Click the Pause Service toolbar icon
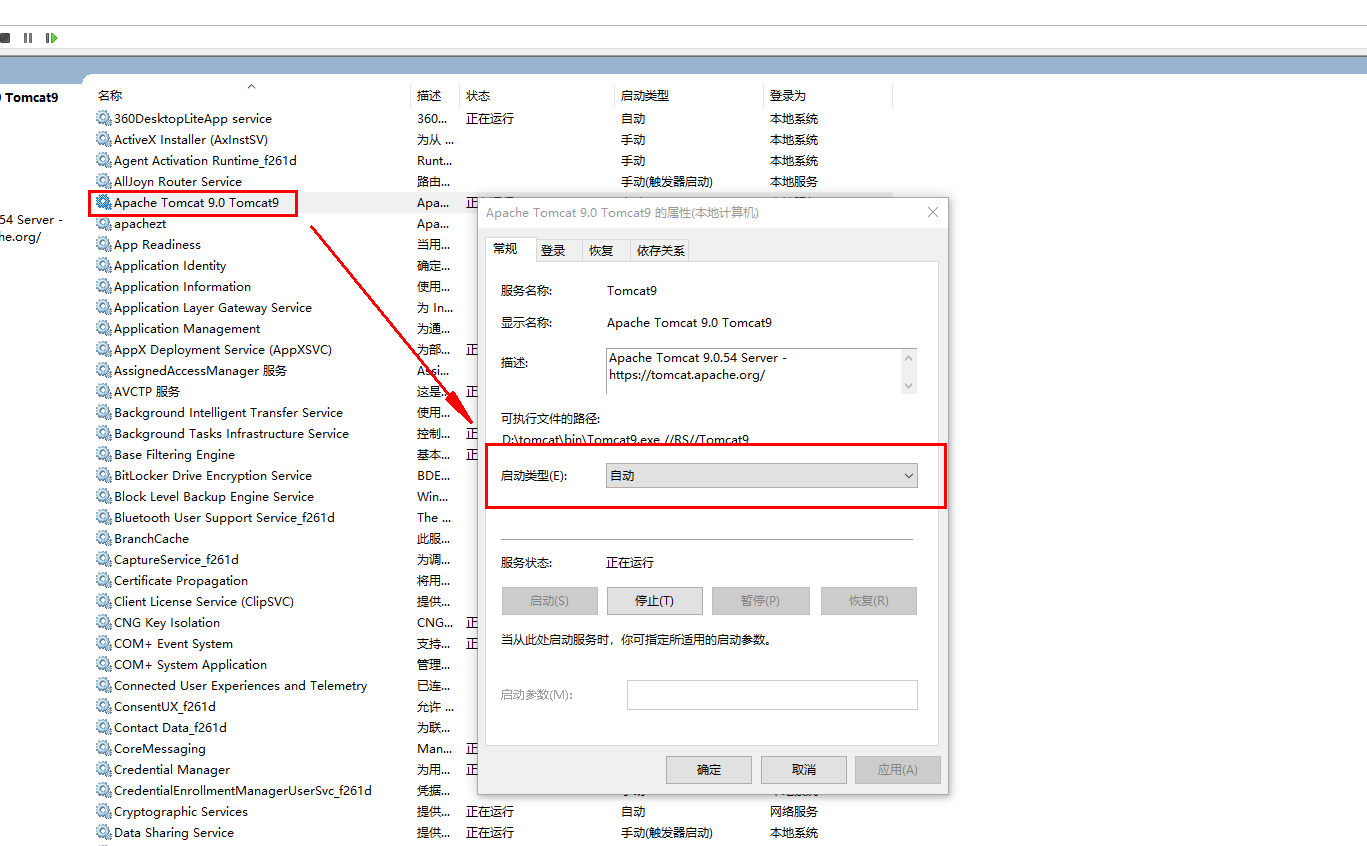Screen dimensions: 1367x846 point(28,38)
